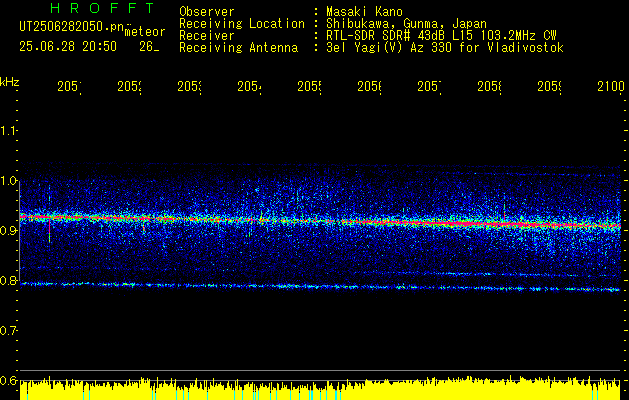Image resolution: width=629 pixels, height=400 pixels.
Task: Click the HROFFT title text
Action: pos(102,8)
